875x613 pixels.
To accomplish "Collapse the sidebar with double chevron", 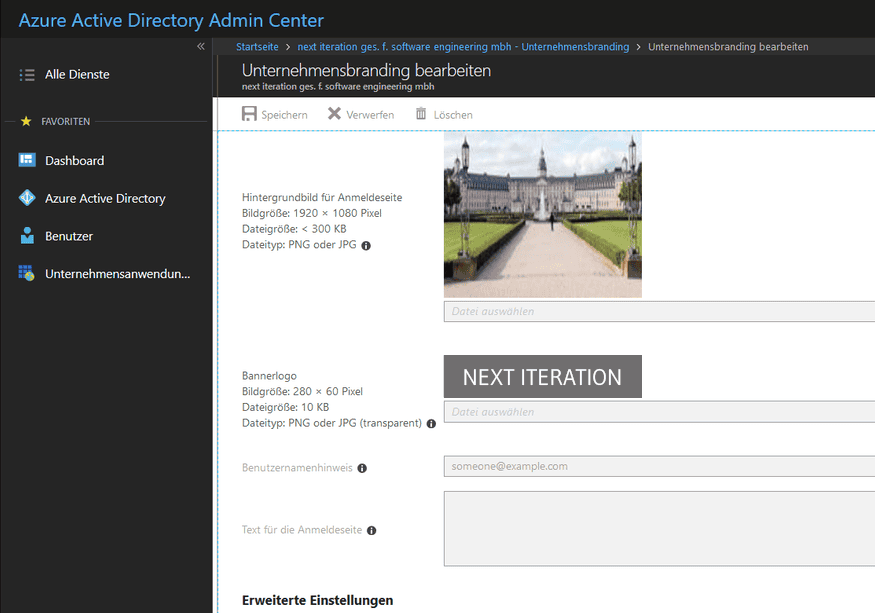I will (201, 46).
